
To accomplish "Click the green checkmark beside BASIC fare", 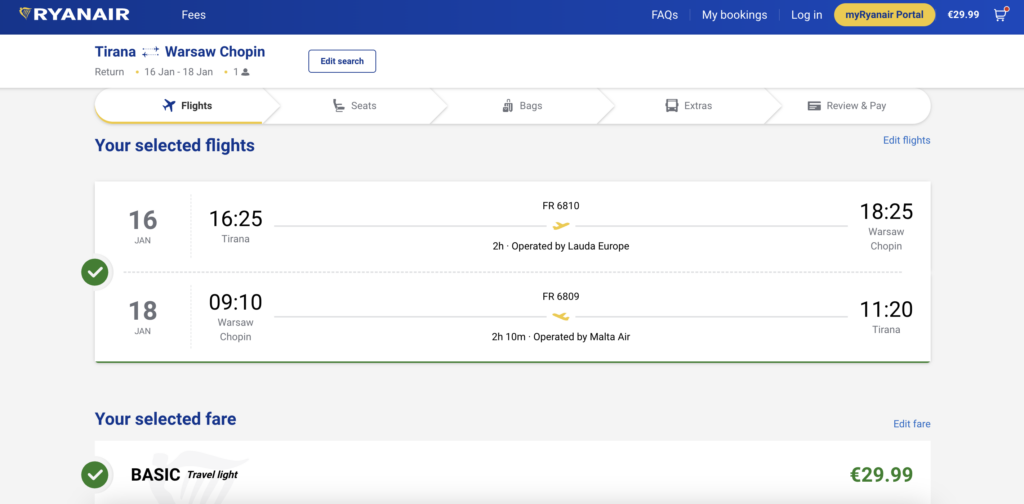I will pos(95,474).
